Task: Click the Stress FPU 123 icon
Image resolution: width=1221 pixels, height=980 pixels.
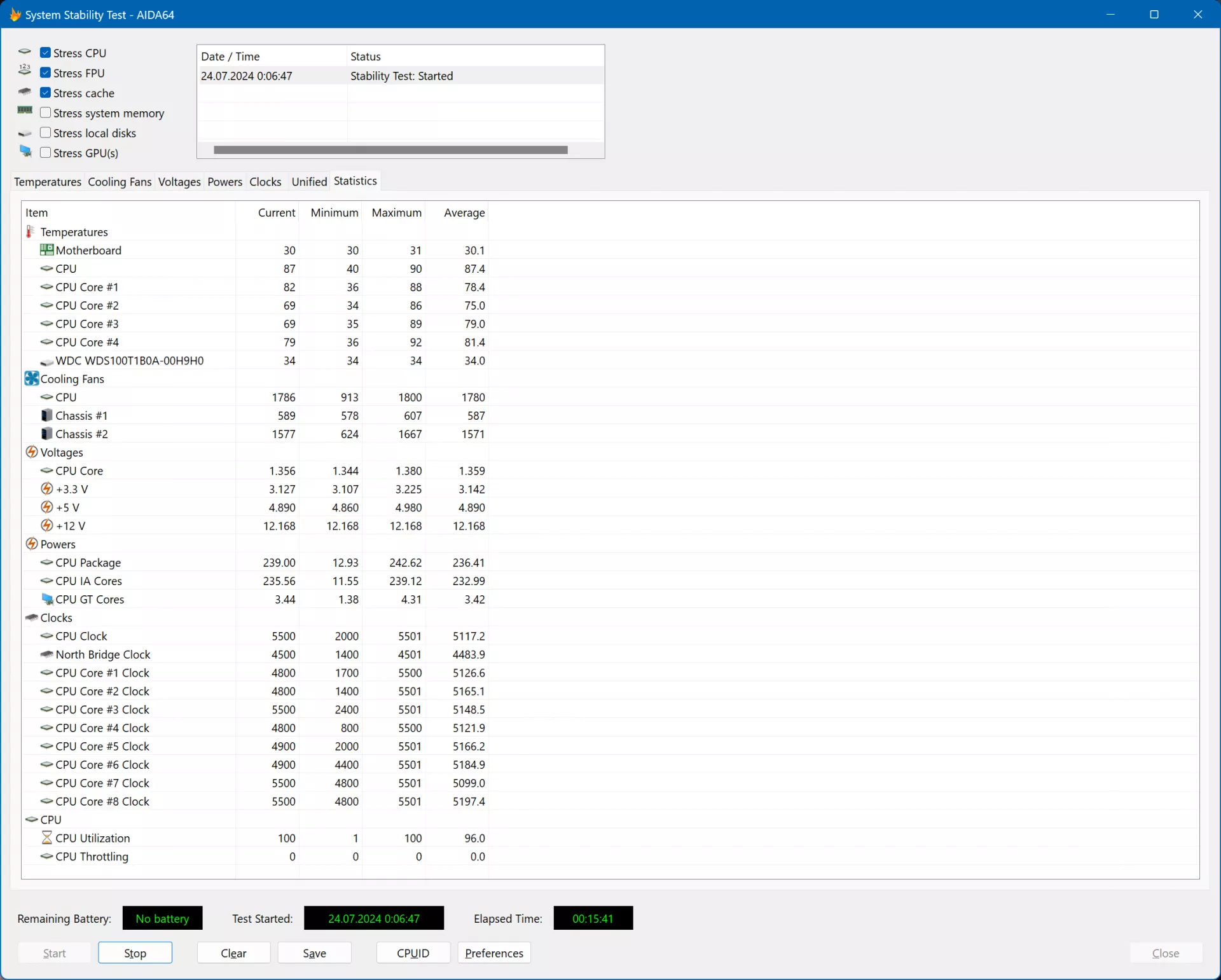Action: [25, 70]
